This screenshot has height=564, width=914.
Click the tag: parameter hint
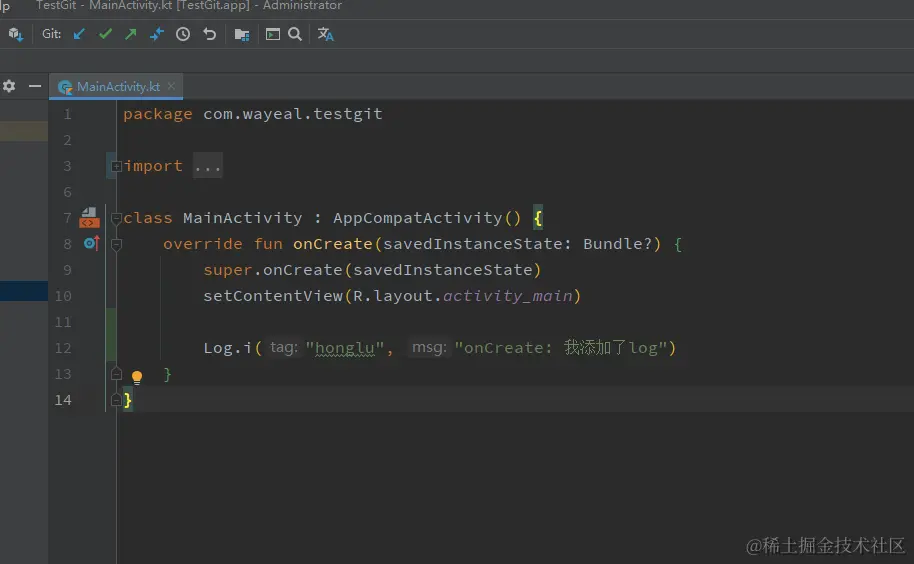(284, 348)
